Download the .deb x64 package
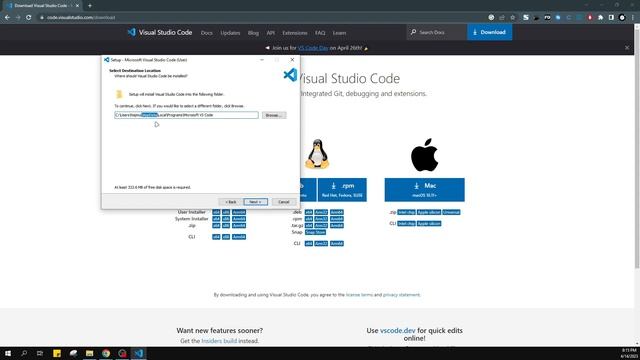 [309, 212]
